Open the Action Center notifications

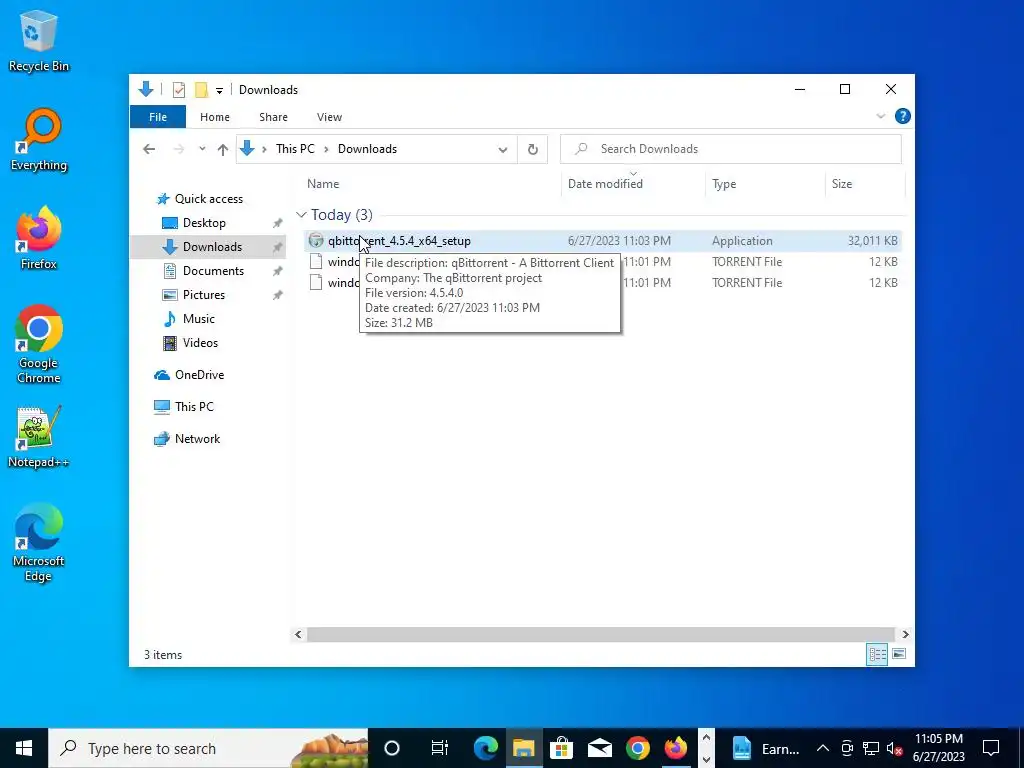(x=991, y=748)
